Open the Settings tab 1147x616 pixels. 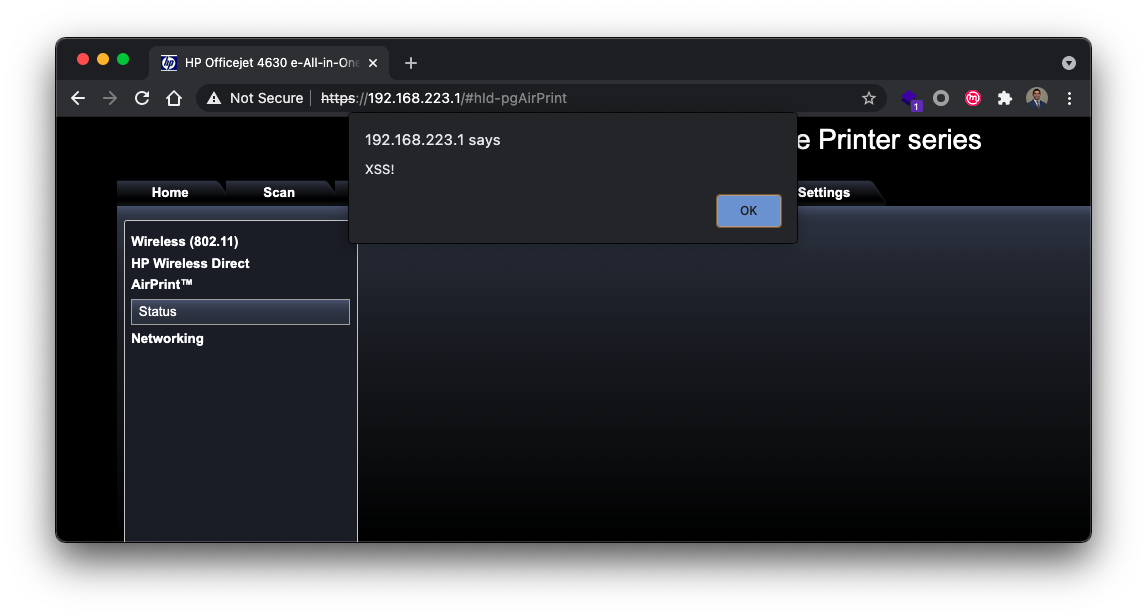coord(824,192)
